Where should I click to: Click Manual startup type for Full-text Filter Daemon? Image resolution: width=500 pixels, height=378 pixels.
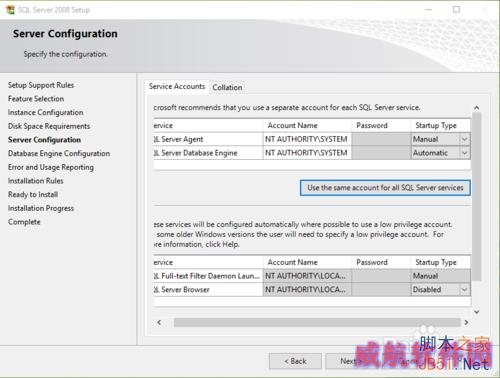click(440, 276)
